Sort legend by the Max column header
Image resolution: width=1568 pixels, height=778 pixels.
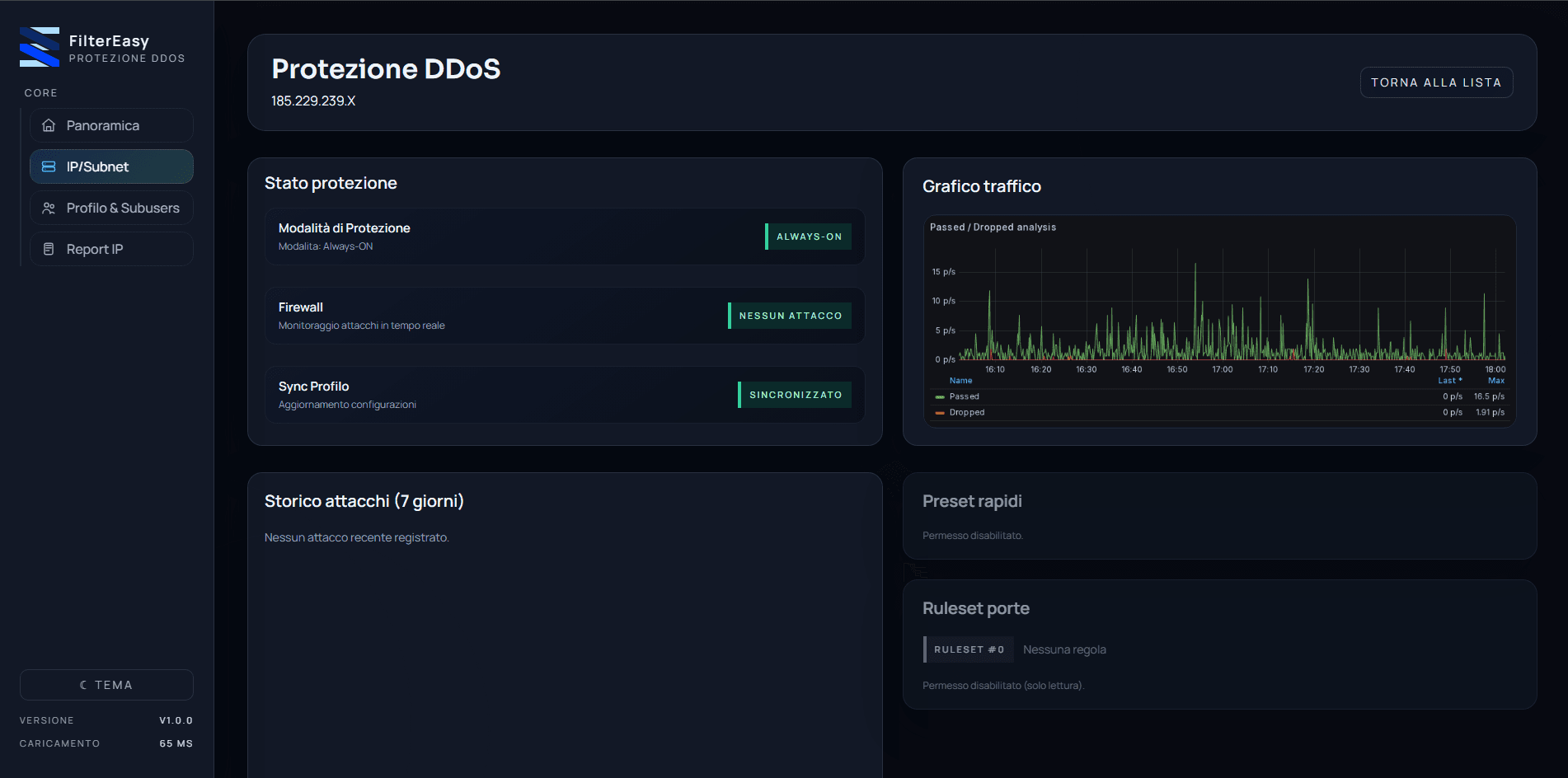tap(1495, 381)
